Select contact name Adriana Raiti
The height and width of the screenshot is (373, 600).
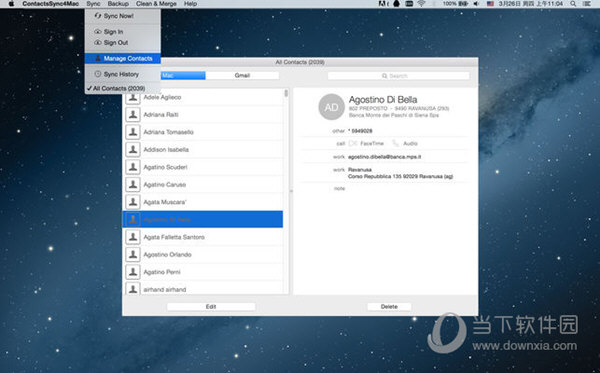(x=161, y=114)
